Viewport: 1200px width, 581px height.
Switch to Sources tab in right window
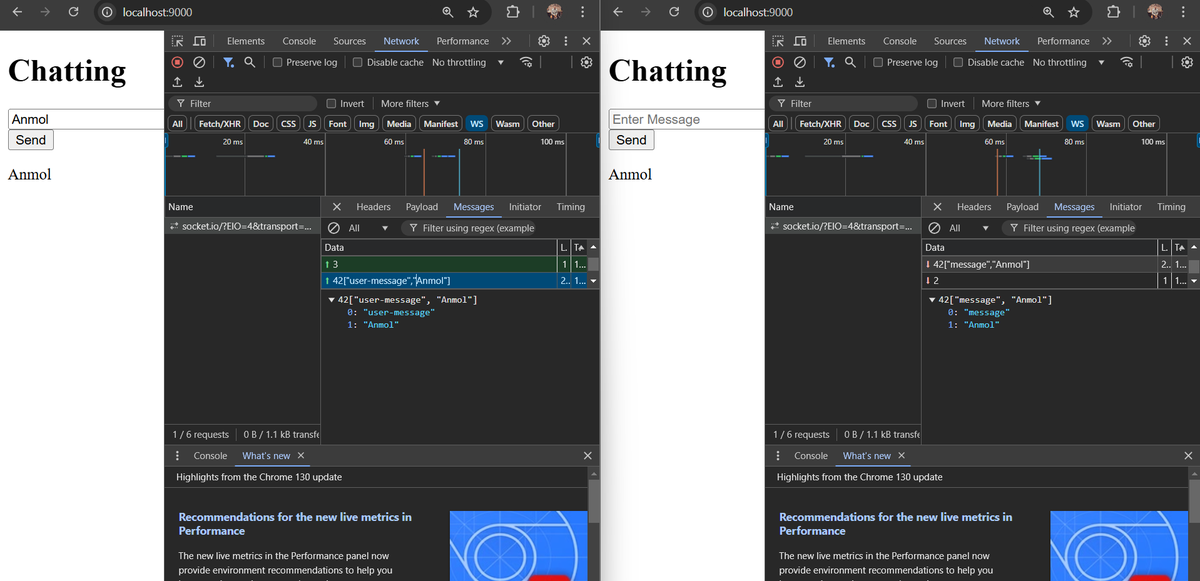[950, 41]
